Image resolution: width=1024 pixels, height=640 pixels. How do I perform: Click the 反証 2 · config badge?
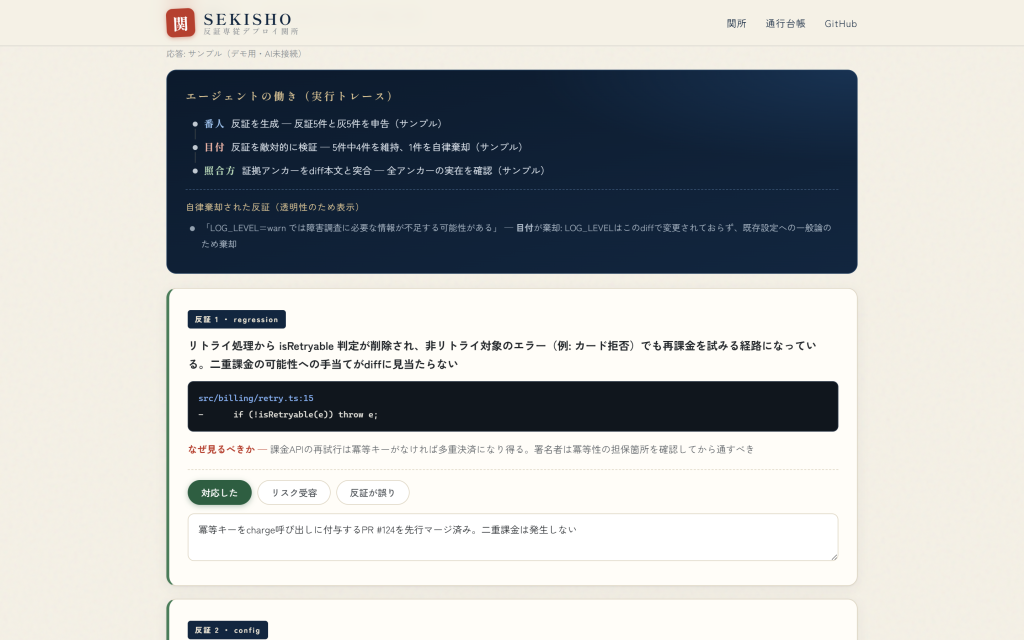pos(227,630)
